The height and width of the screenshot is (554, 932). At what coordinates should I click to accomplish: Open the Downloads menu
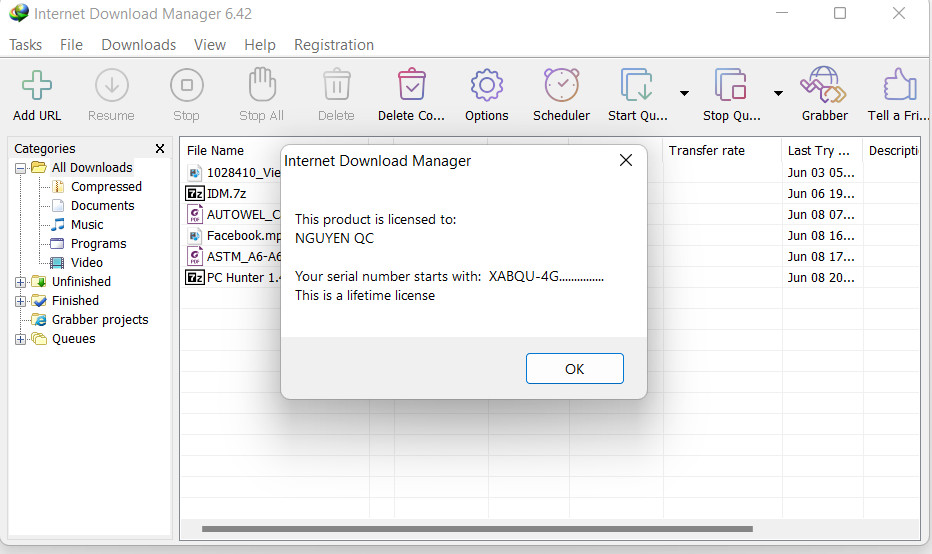pos(138,45)
